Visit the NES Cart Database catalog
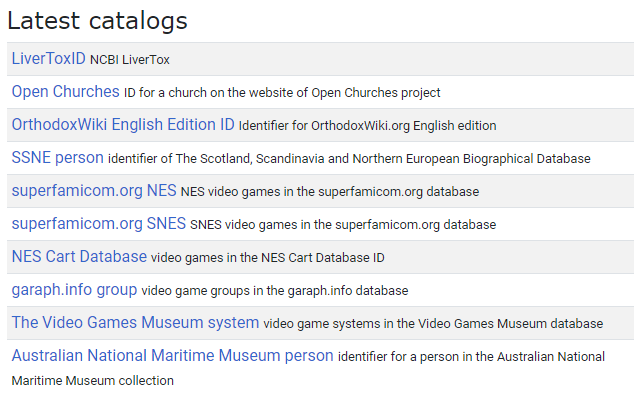 pyautogui.click(x=79, y=257)
